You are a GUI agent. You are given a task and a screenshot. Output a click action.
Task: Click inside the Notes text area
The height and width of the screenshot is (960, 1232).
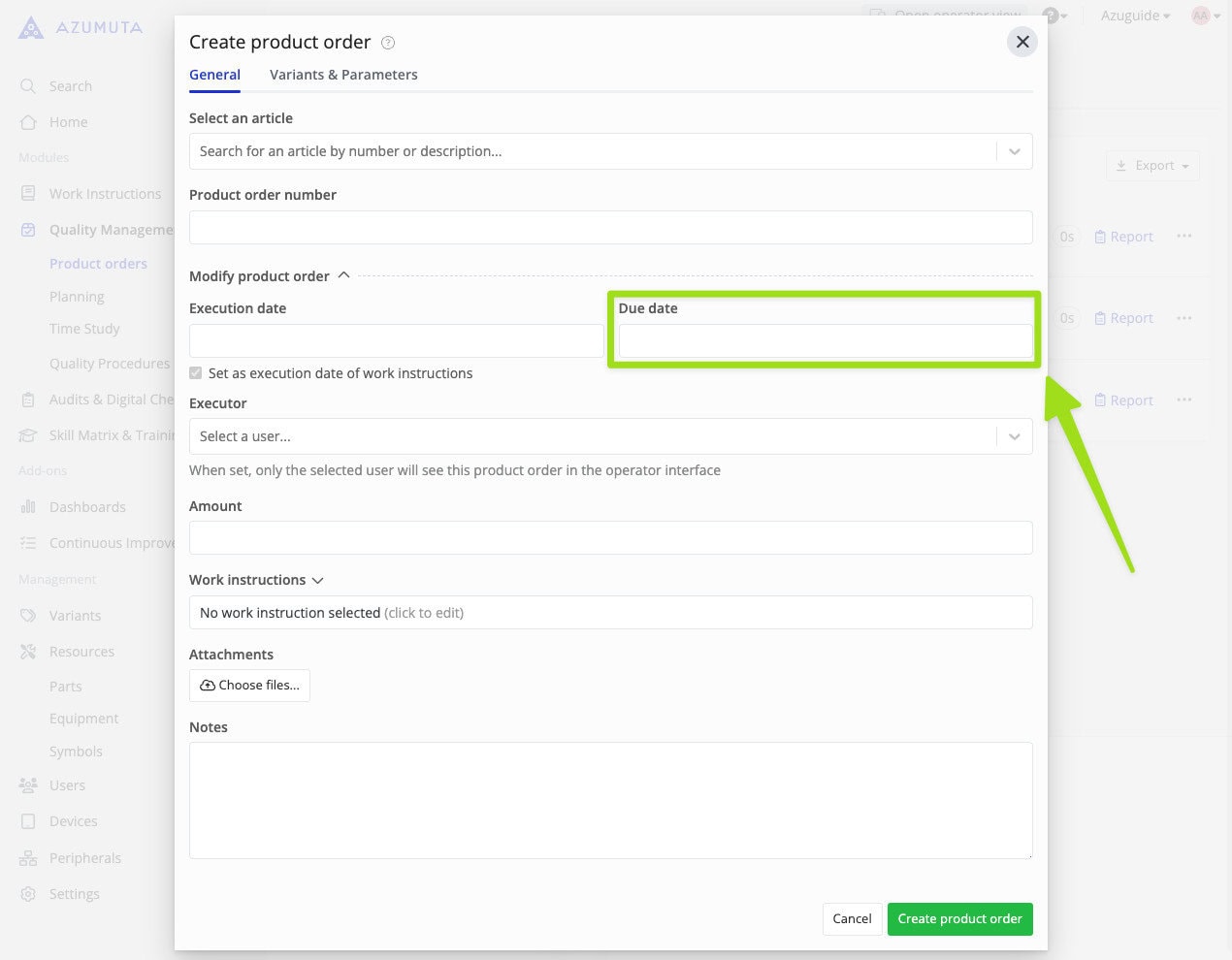coord(611,800)
